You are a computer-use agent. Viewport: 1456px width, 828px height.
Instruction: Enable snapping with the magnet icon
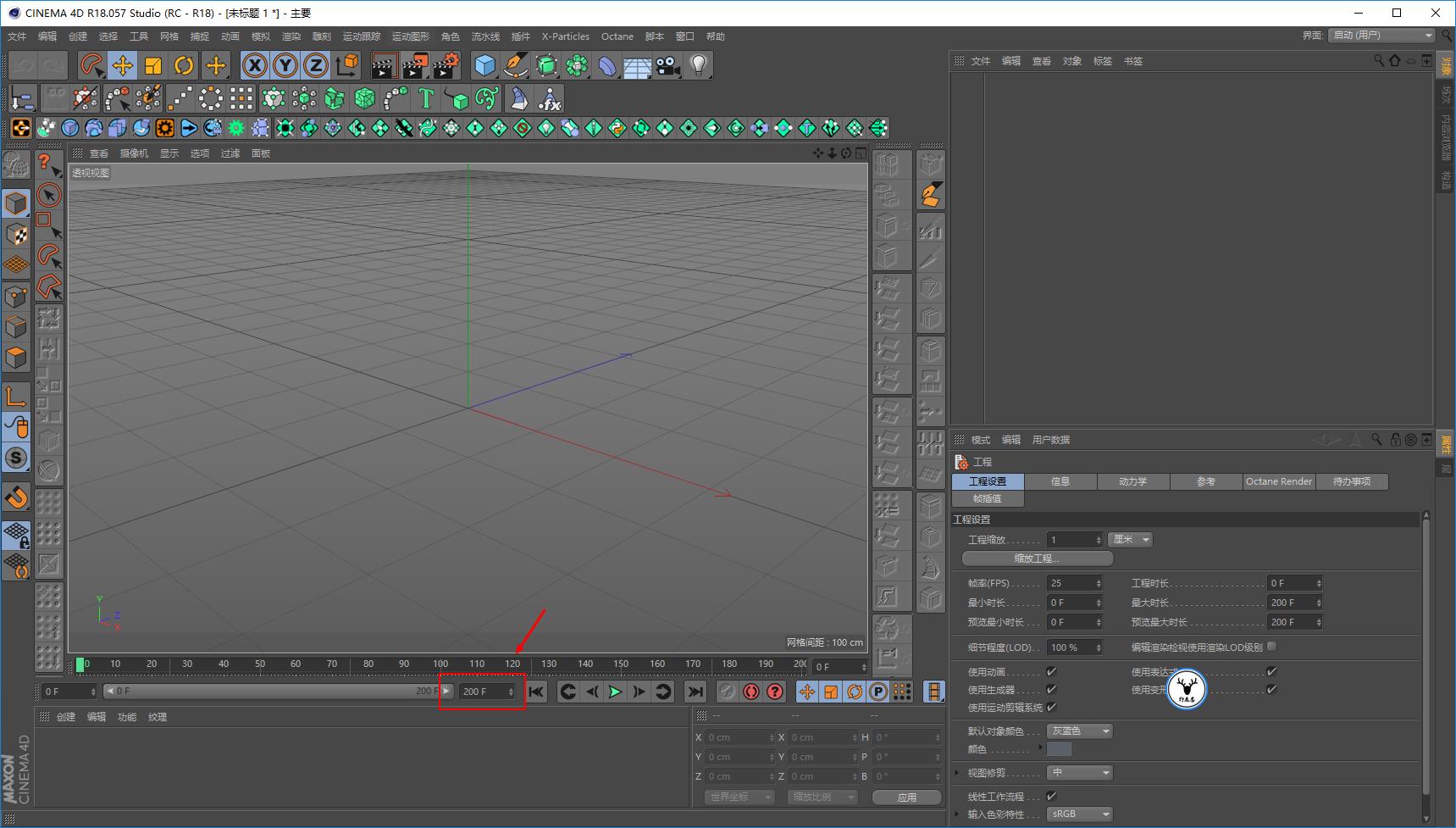tap(16, 497)
